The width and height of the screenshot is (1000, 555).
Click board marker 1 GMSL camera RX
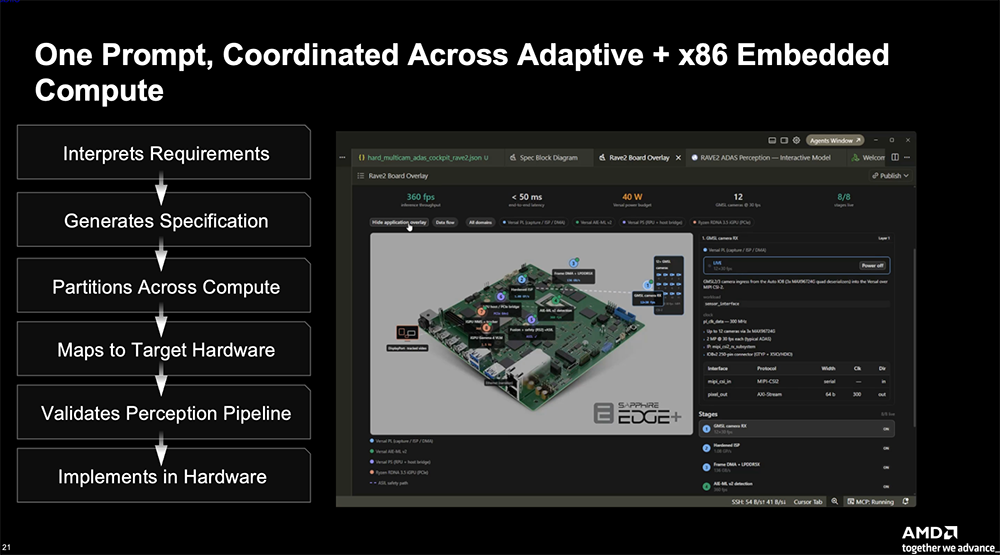coord(649,285)
